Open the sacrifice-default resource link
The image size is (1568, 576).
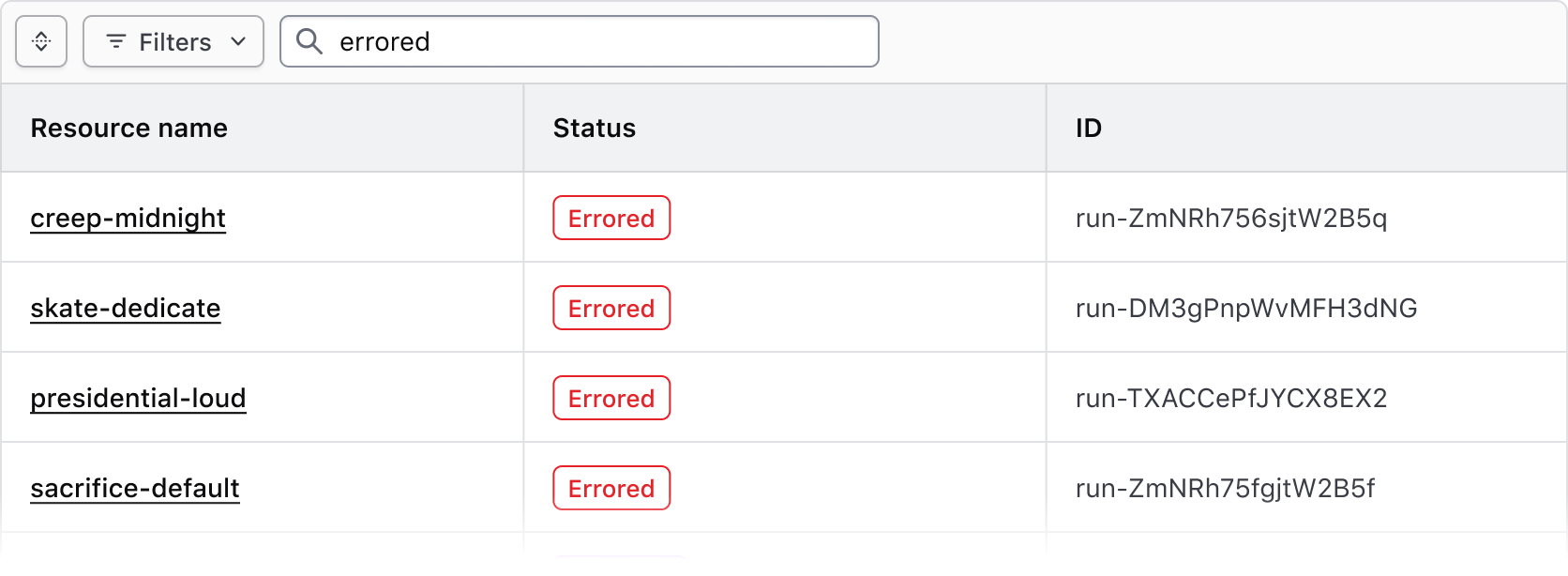tap(134, 488)
